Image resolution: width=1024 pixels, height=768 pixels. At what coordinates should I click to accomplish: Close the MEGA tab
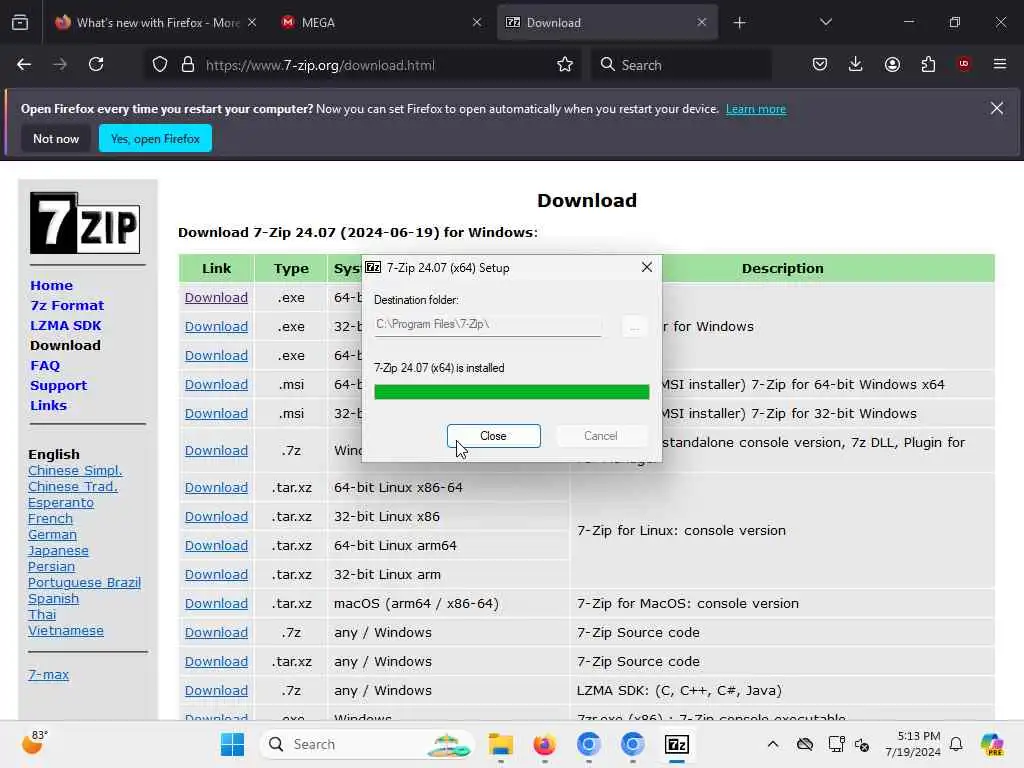477,23
